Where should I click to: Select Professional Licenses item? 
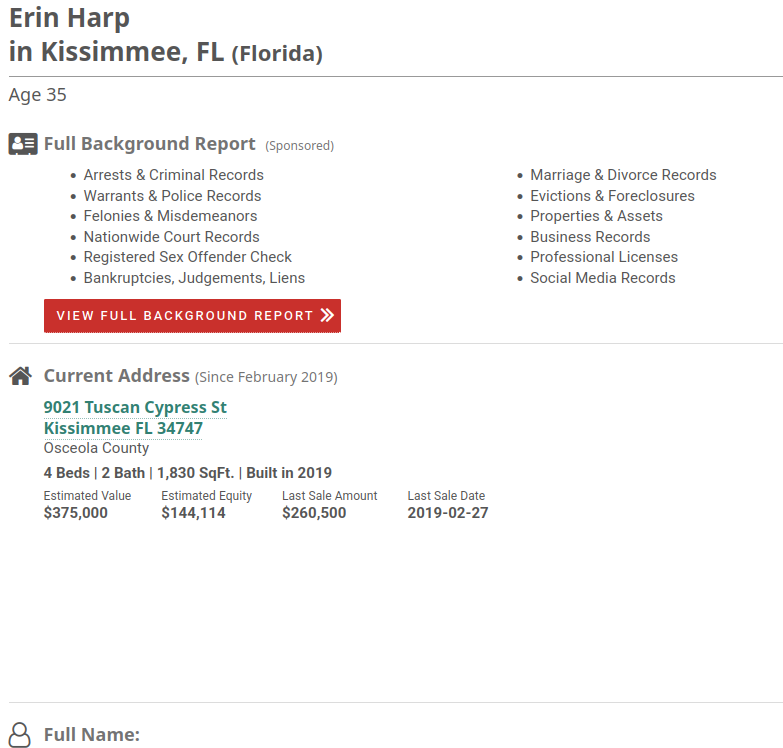click(x=604, y=257)
